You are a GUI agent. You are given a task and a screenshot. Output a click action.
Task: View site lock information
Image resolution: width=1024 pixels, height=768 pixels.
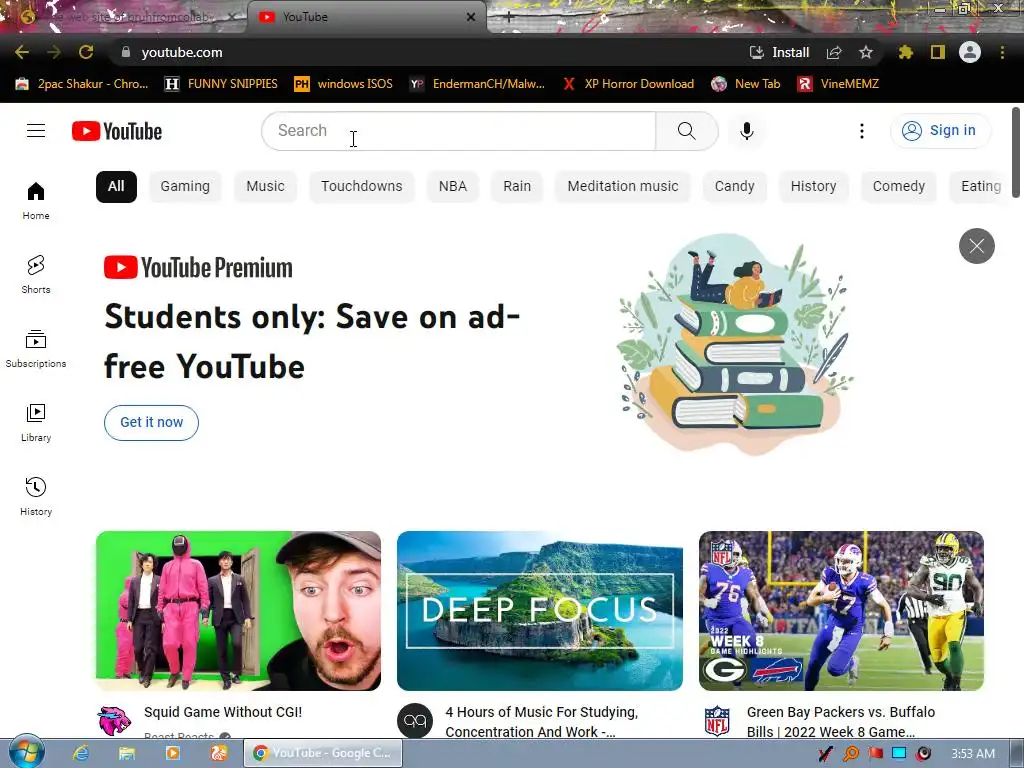(125, 52)
